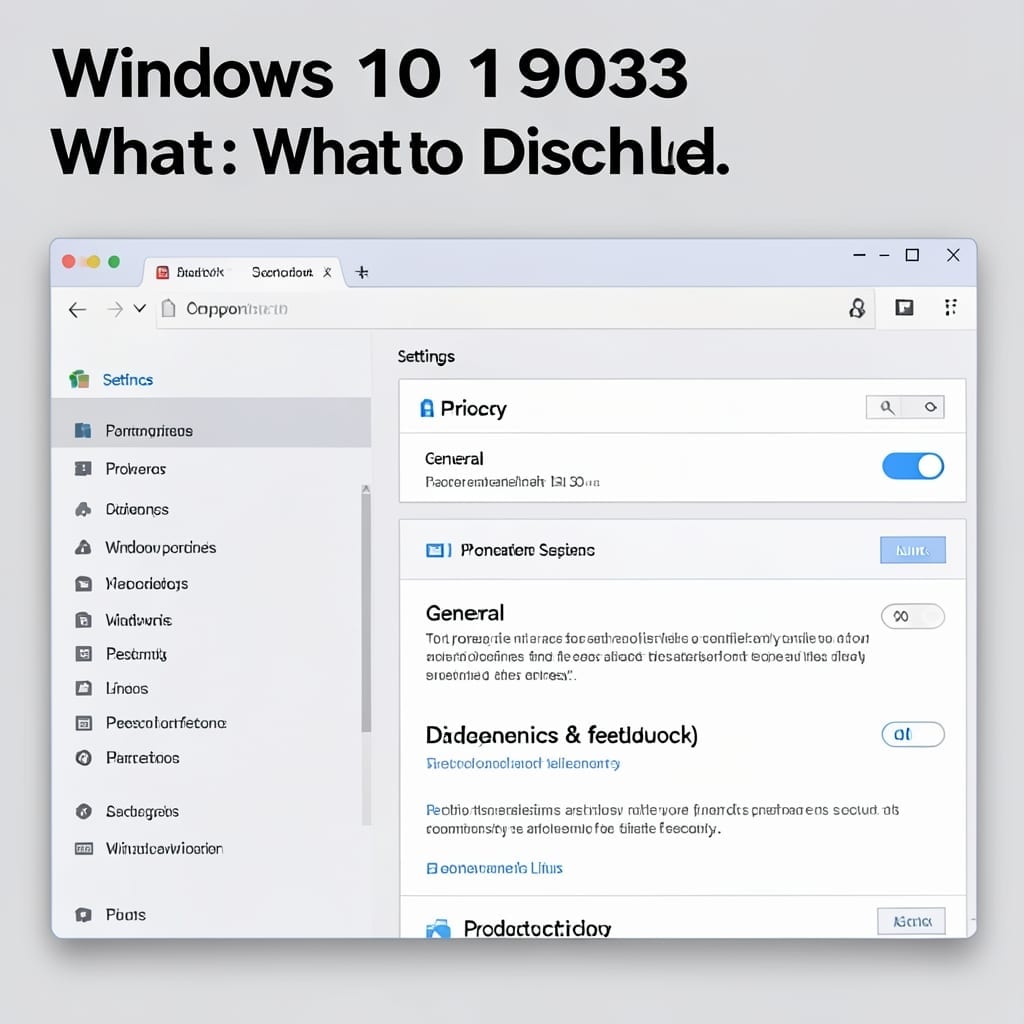The height and width of the screenshot is (1024, 1024).
Task: Click the icon beside Peoscolortfetone in the sidebar
Action: 84,723
